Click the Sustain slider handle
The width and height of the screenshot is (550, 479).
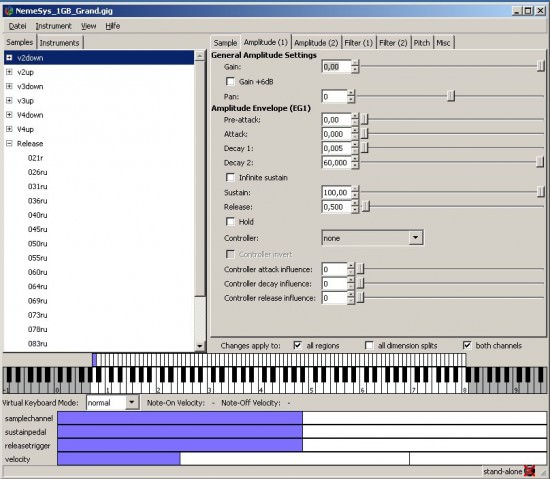[x=541, y=191]
